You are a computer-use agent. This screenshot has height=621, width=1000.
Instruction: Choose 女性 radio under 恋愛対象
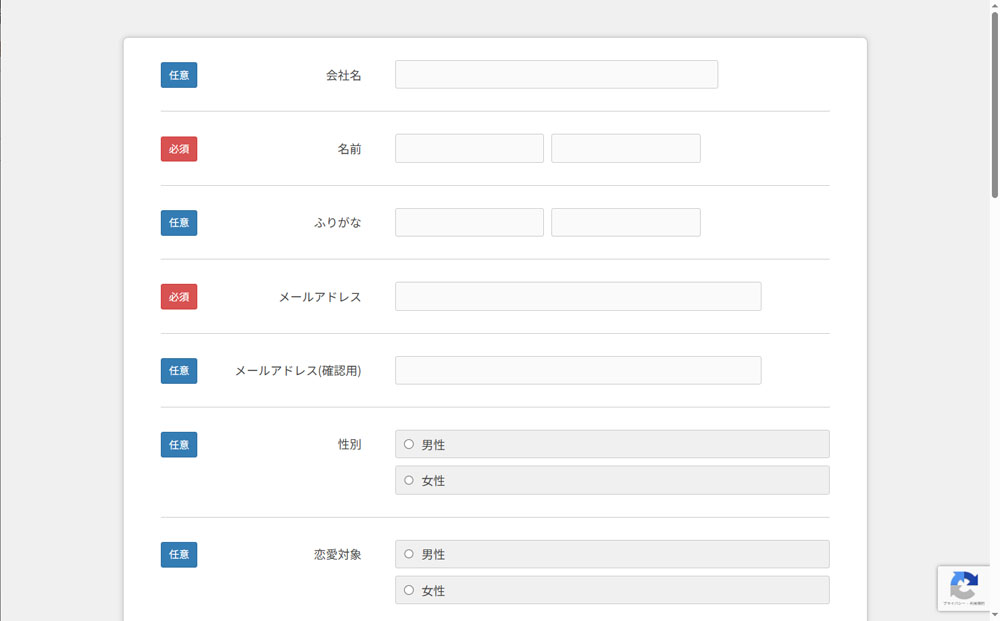(x=409, y=590)
